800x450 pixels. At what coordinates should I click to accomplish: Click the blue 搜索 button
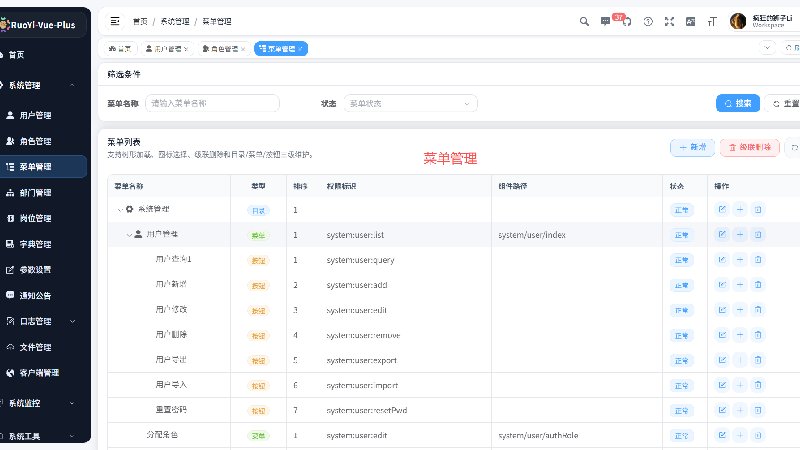(x=738, y=103)
